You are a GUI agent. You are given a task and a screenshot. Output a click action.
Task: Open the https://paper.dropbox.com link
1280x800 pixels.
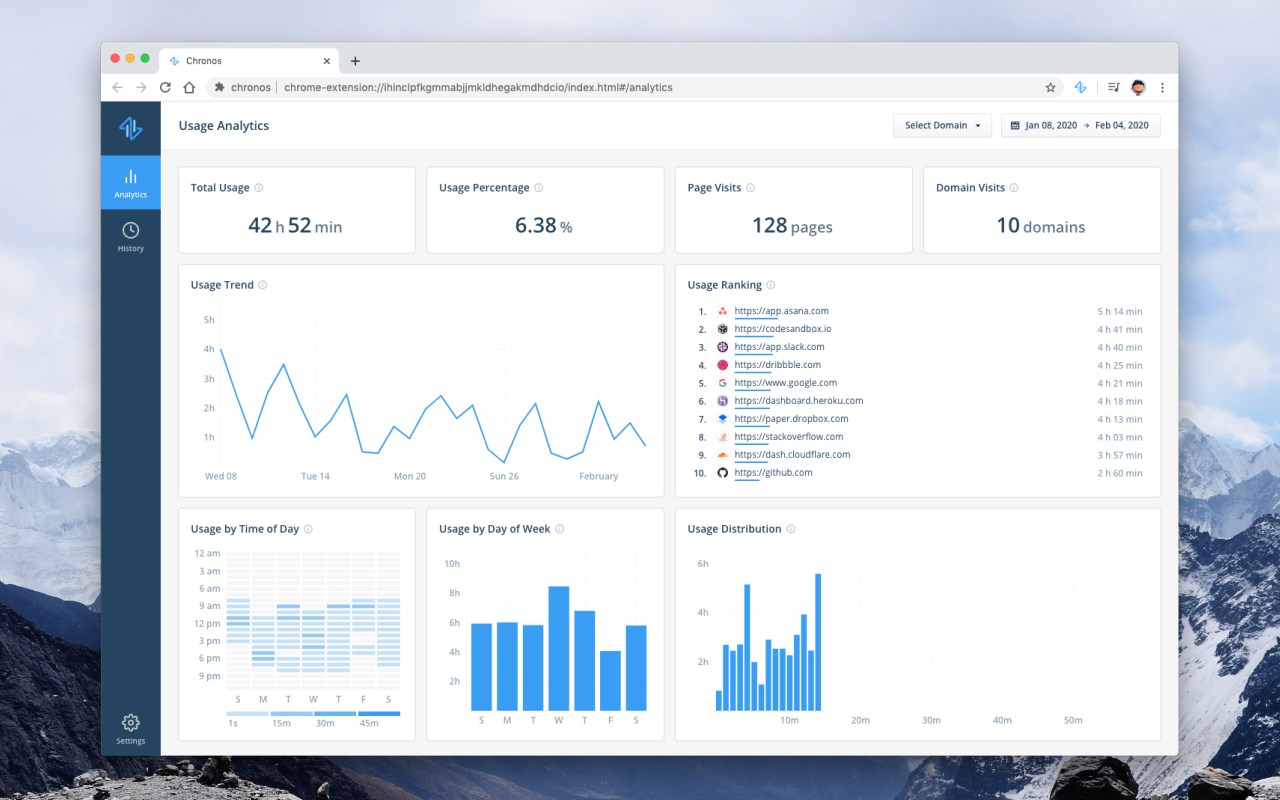coord(791,419)
